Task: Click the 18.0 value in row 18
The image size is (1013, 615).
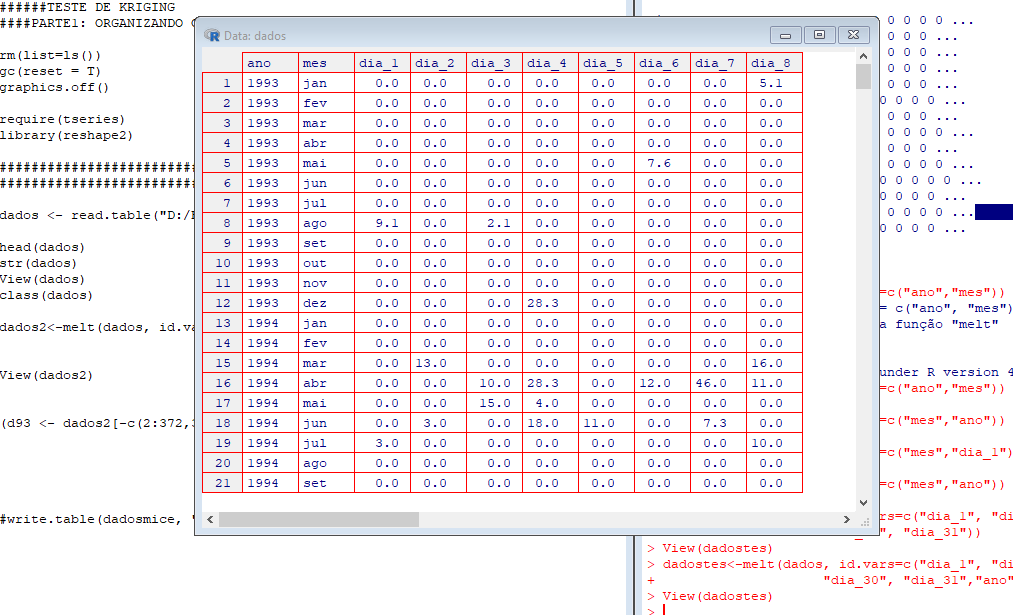Action: (x=550, y=423)
